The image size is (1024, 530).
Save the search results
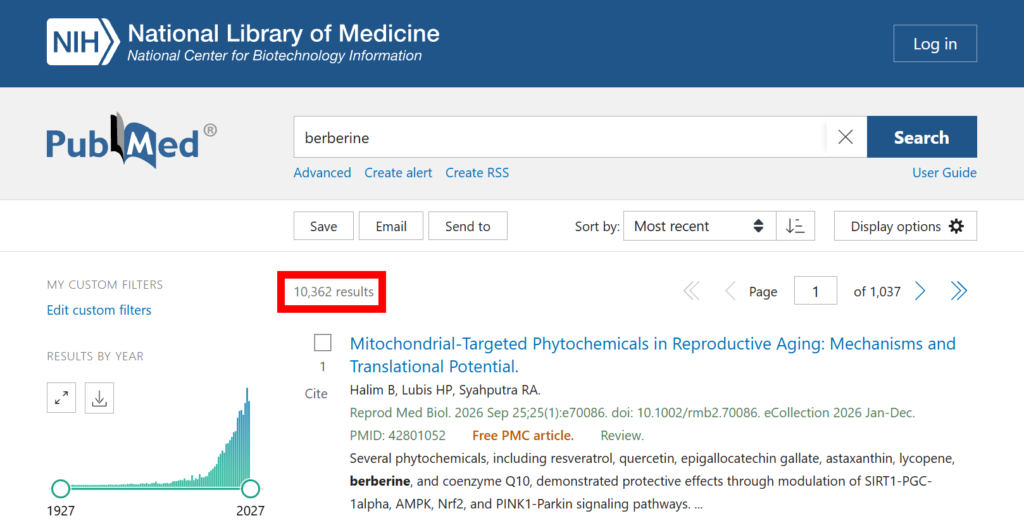click(x=323, y=226)
